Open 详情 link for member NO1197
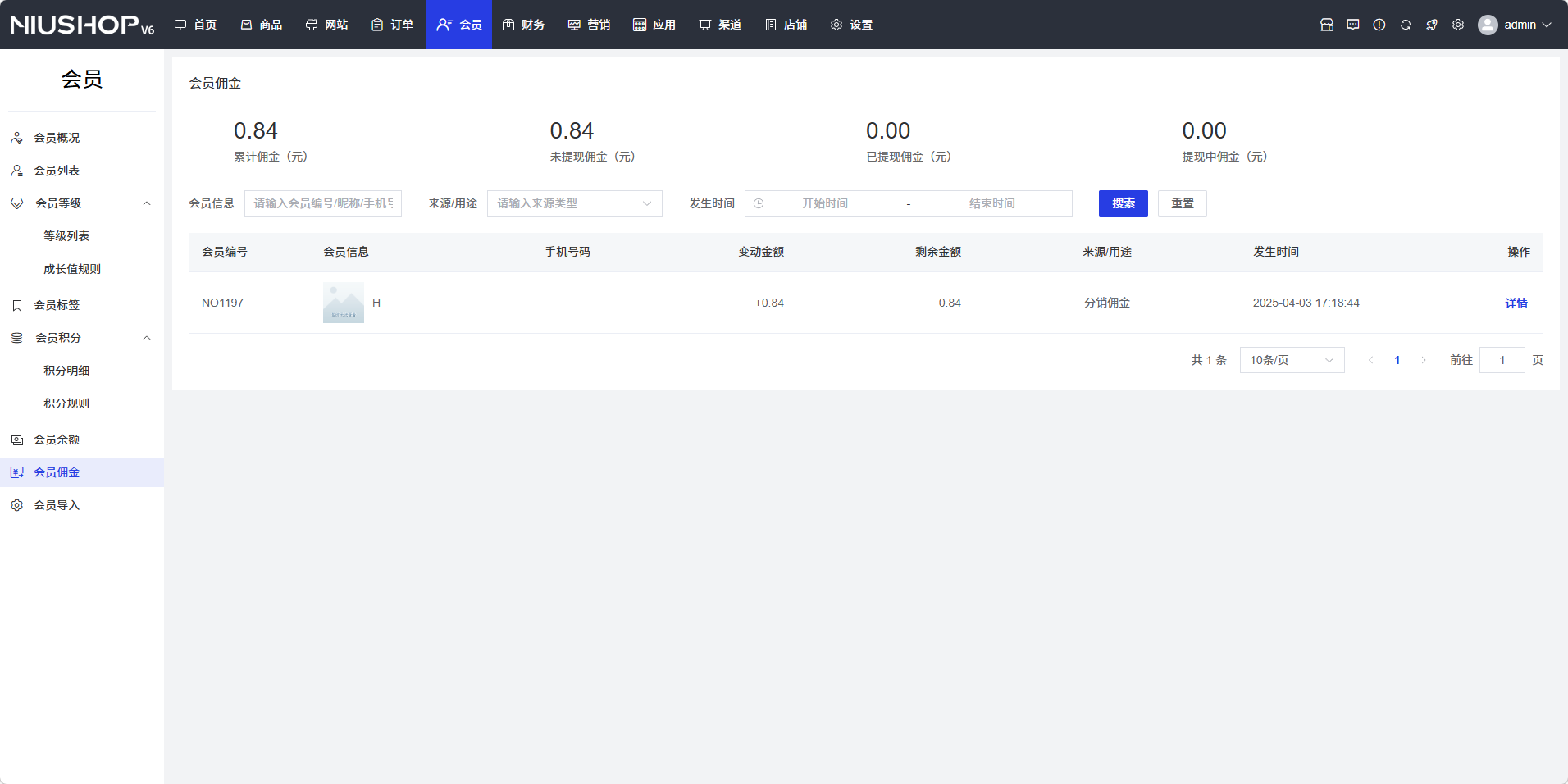This screenshot has height=784, width=1568. point(1516,303)
